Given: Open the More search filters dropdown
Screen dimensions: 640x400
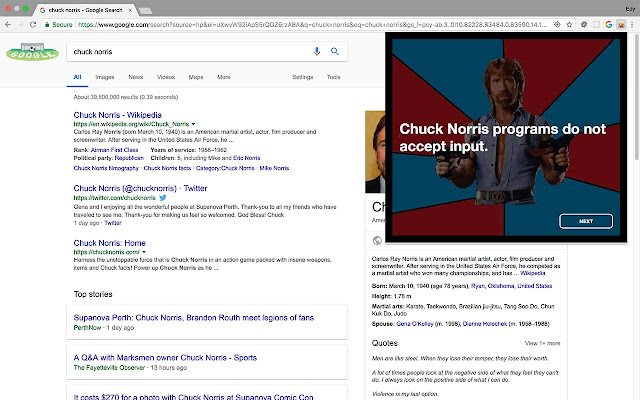Looking at the screenshot, I should coord(224,77).
